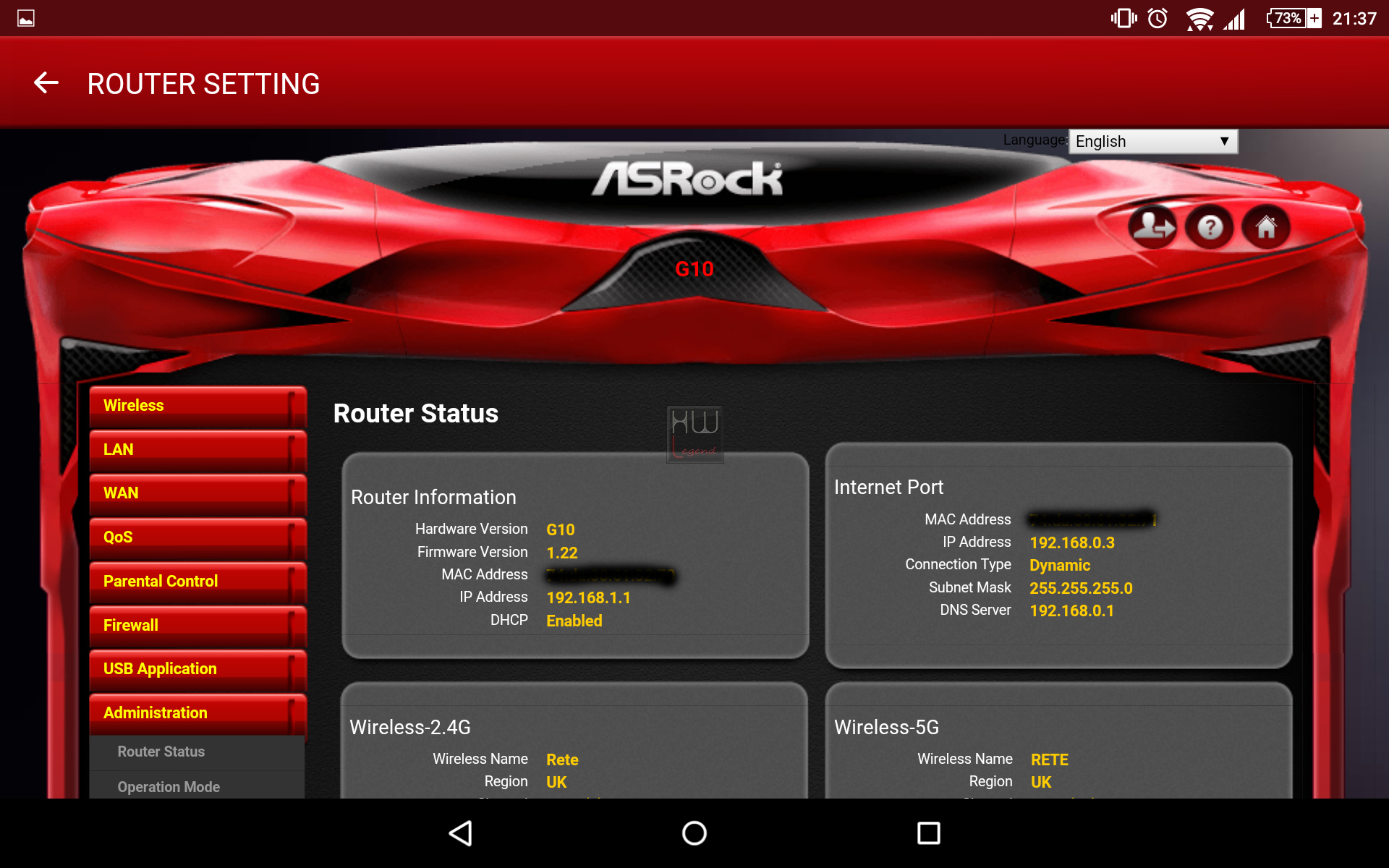Image resolution: width=1389 pixels, height=868 pixels.
Task: Tap the back arrow in header
Action: click(46, 83)
